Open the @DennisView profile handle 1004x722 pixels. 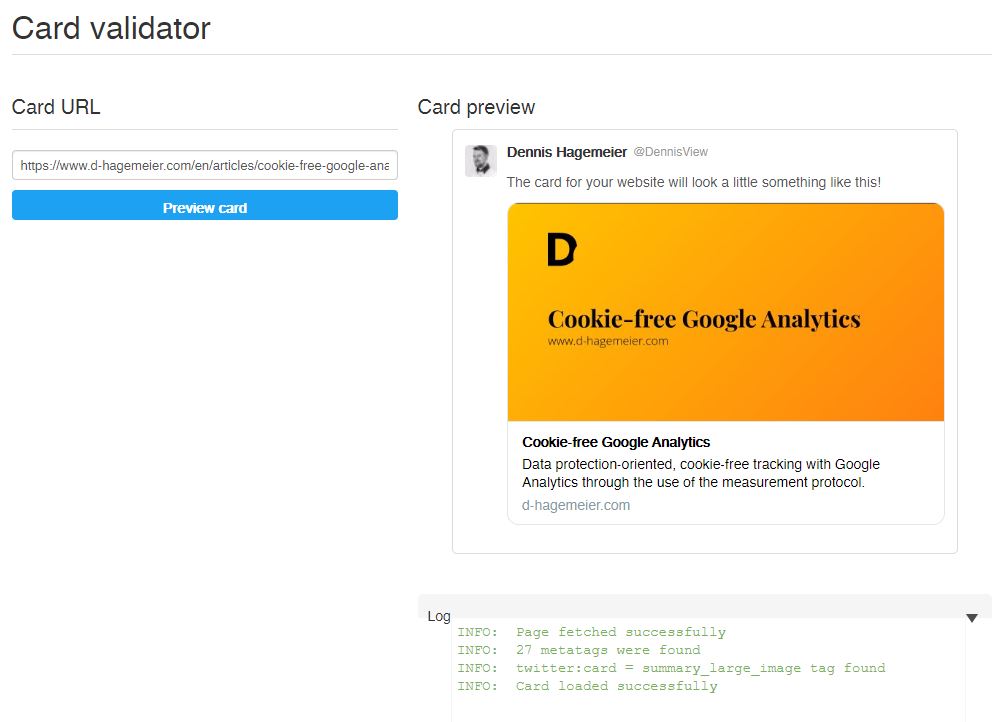point(669,152)
